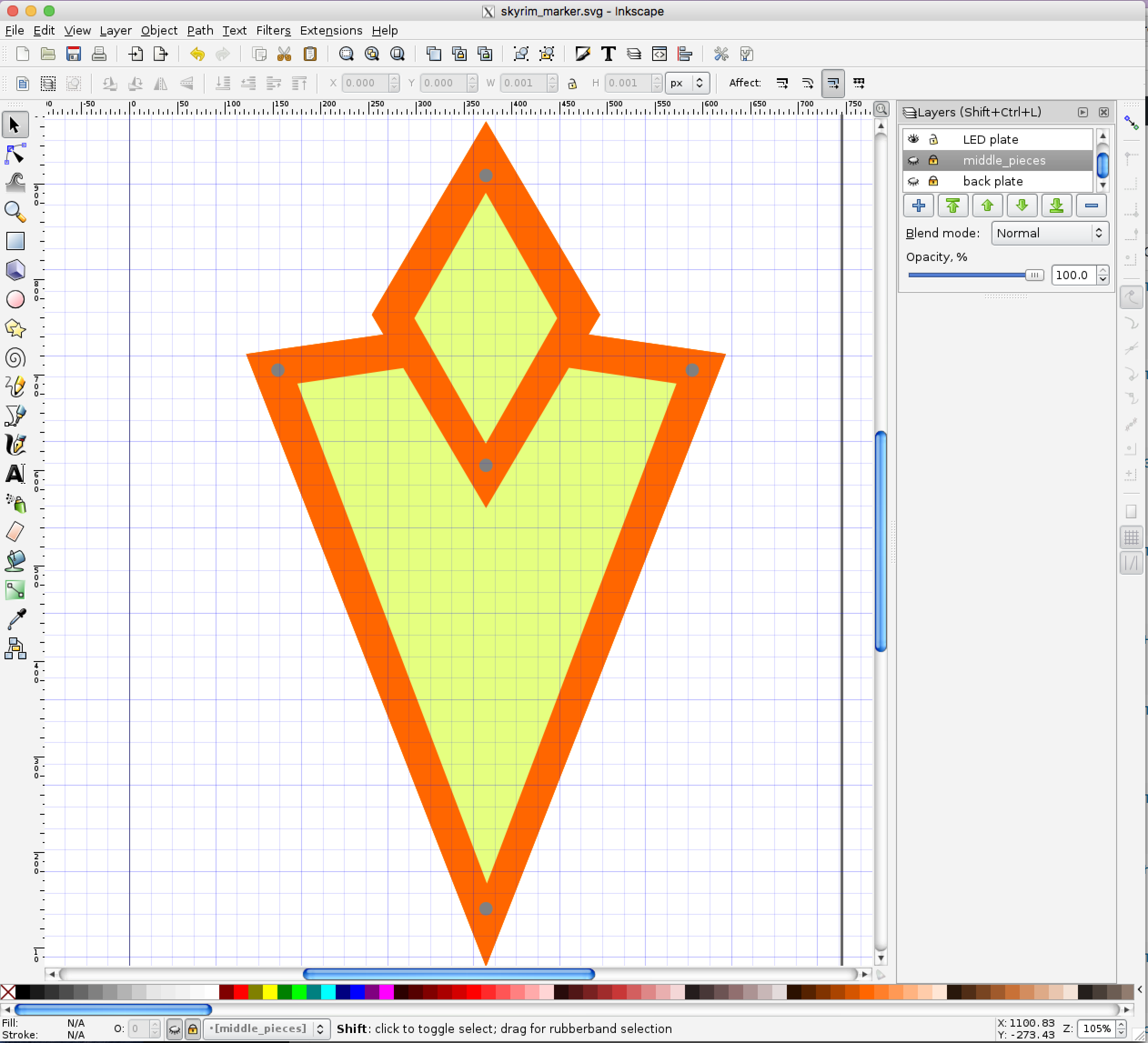This screenshot has height=1043, width=1148.
Task: Click the delete layer minus button
Action: [1091, 206]
